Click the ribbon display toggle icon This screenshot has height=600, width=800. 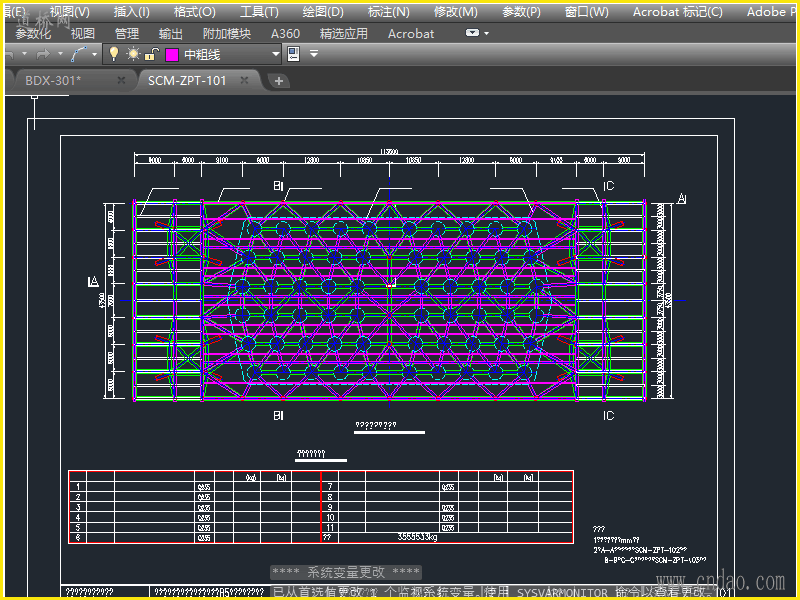pyautogui.click(x=473, y=33)
